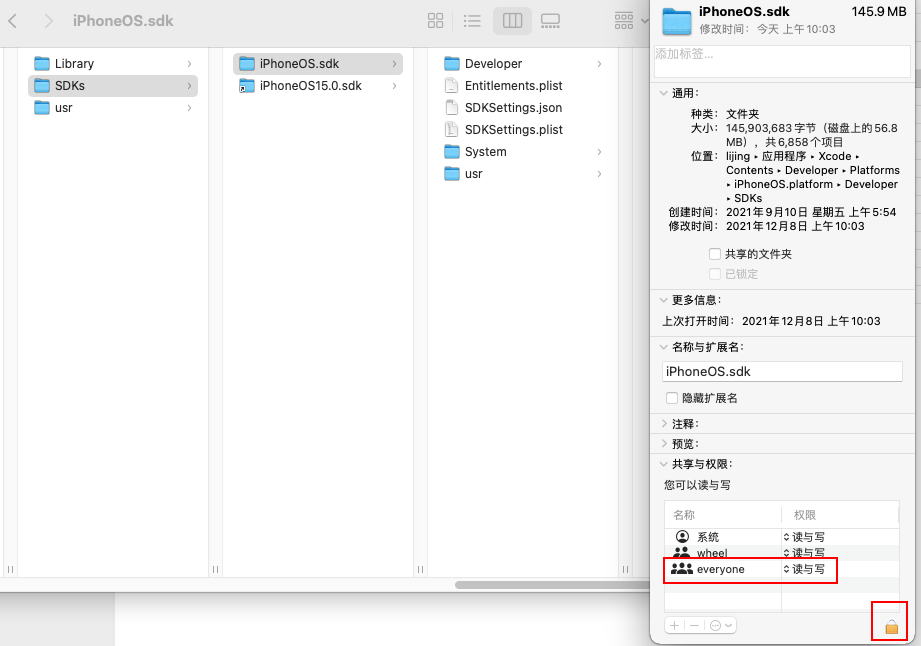
Task: Change wheel privilege dropdown
Action: pyautogui.click(x=804, y=553)
